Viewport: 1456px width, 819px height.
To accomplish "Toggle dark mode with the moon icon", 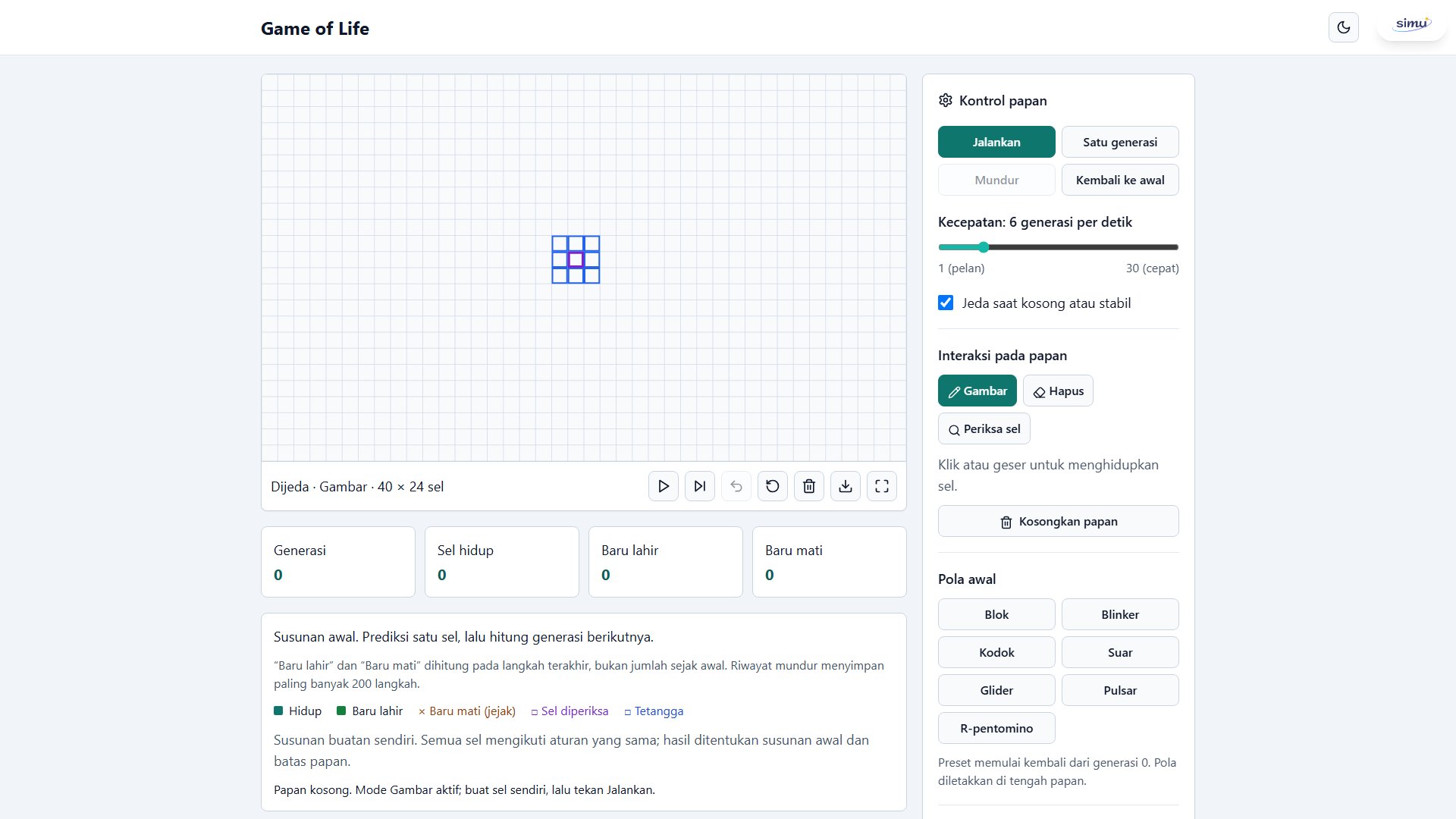I will point(1344,27).
